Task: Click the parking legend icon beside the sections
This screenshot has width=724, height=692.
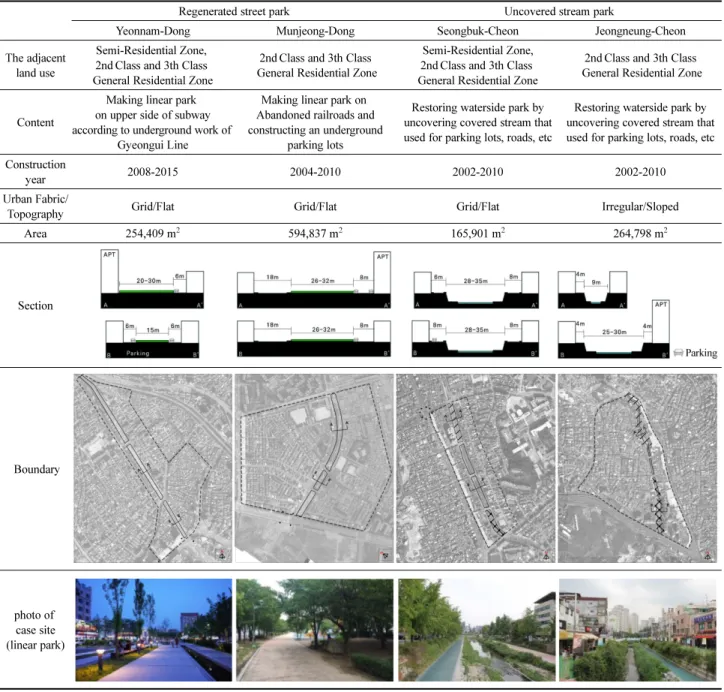Action: point(678,353)
